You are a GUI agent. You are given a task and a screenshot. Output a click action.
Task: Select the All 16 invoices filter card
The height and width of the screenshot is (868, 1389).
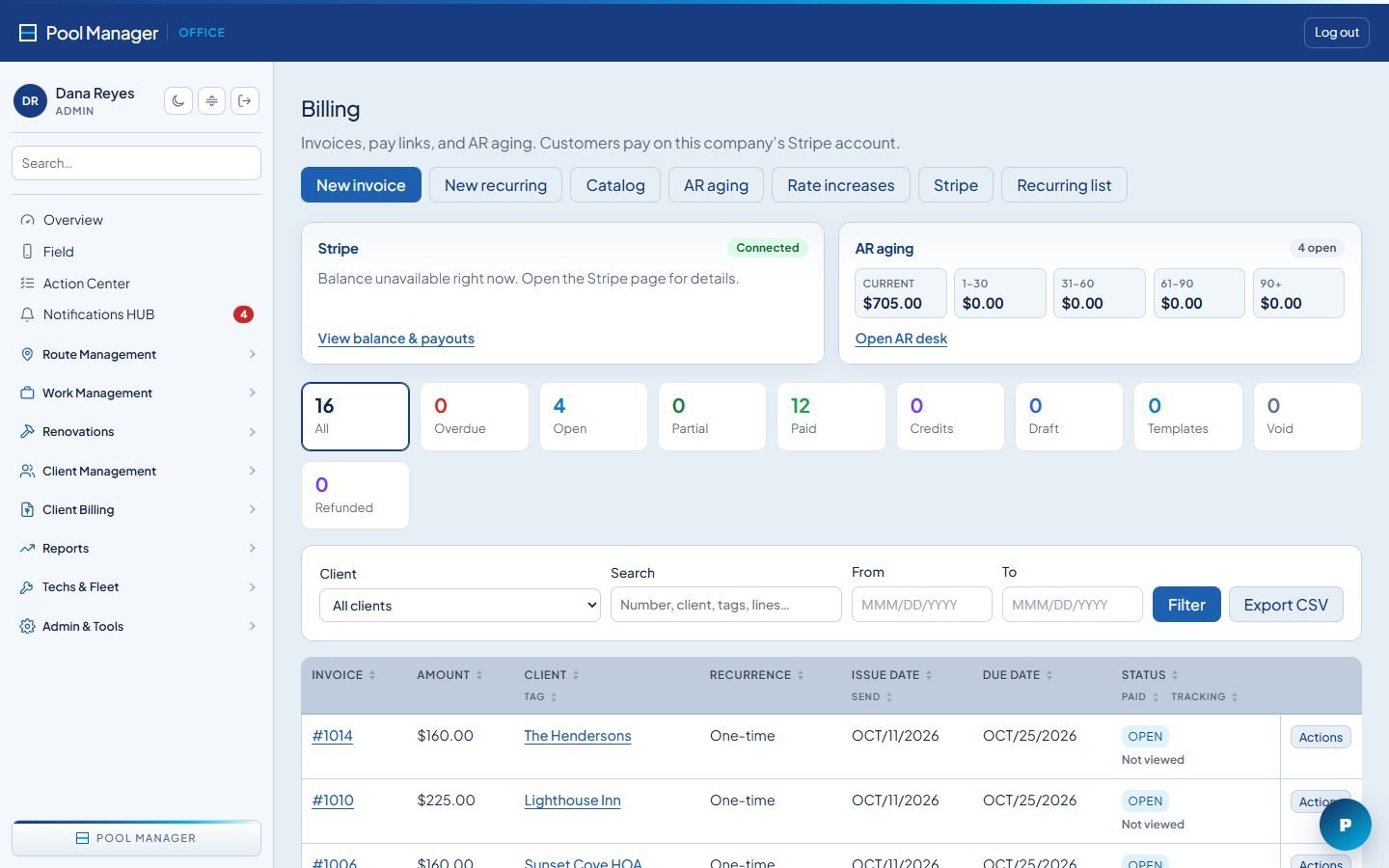[x=355, y=417]
